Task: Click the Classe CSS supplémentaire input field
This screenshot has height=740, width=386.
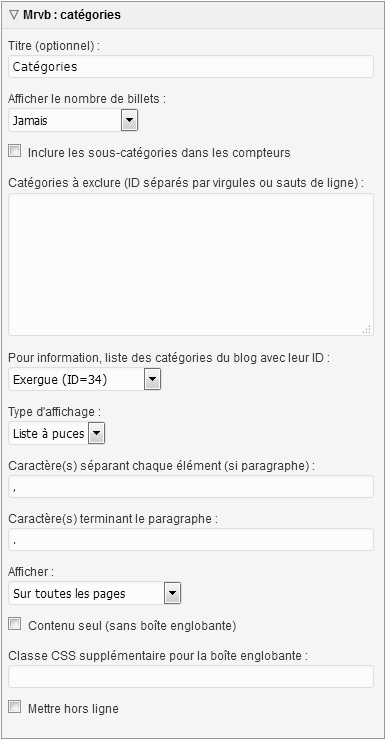Action: click(x=191, y=676)
